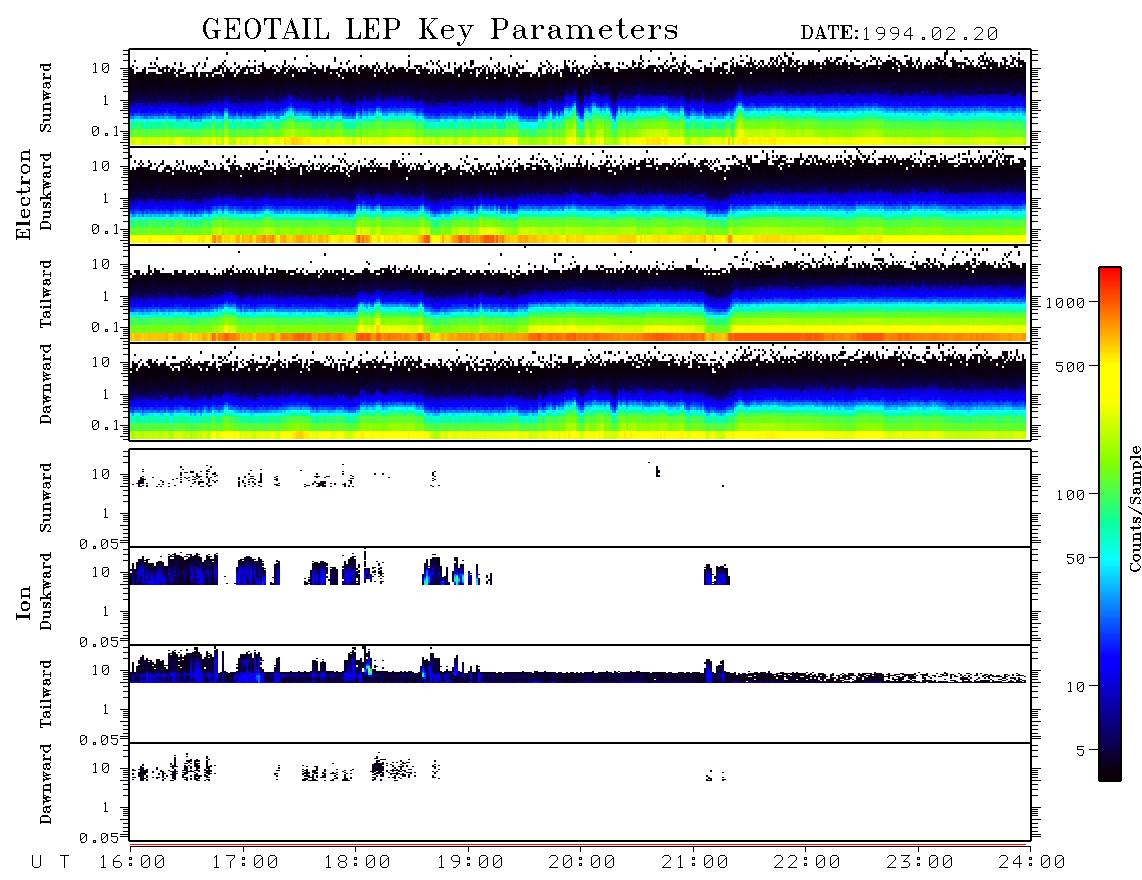Image resolution: width=1142 pixels, height=880 pixels.
Task: Click the 0.05 tick of the Ion Dawnward axis
Action: pyautogui.click(x=99, y=838)
